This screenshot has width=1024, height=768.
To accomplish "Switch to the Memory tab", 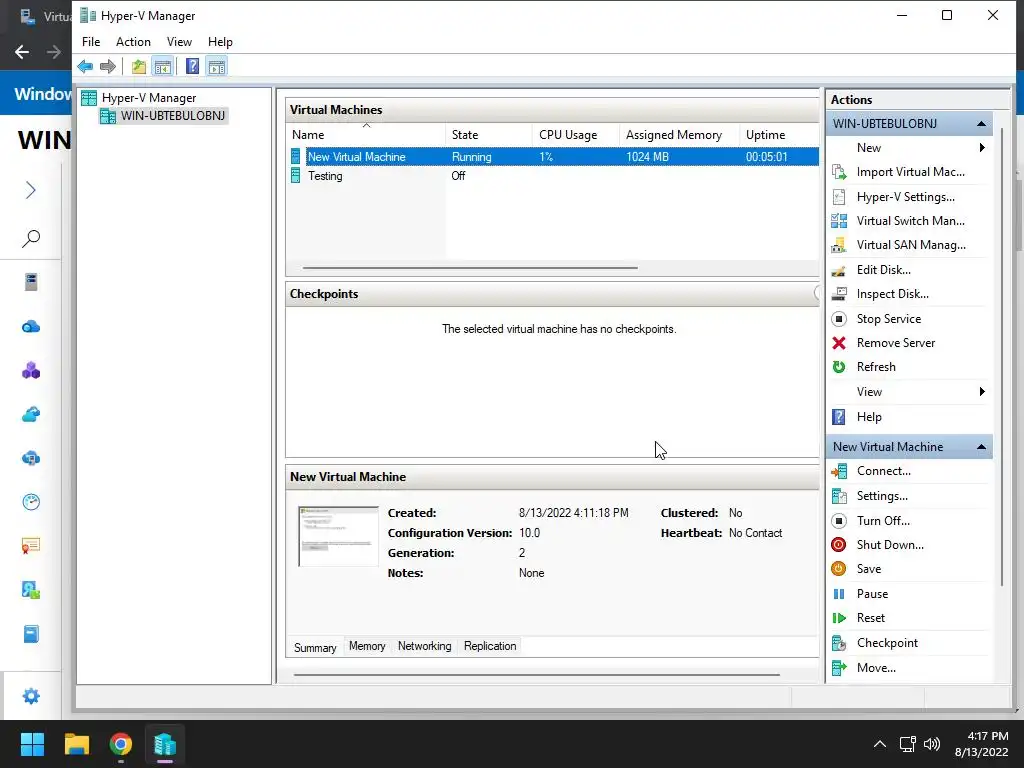I will pos(367,646).
